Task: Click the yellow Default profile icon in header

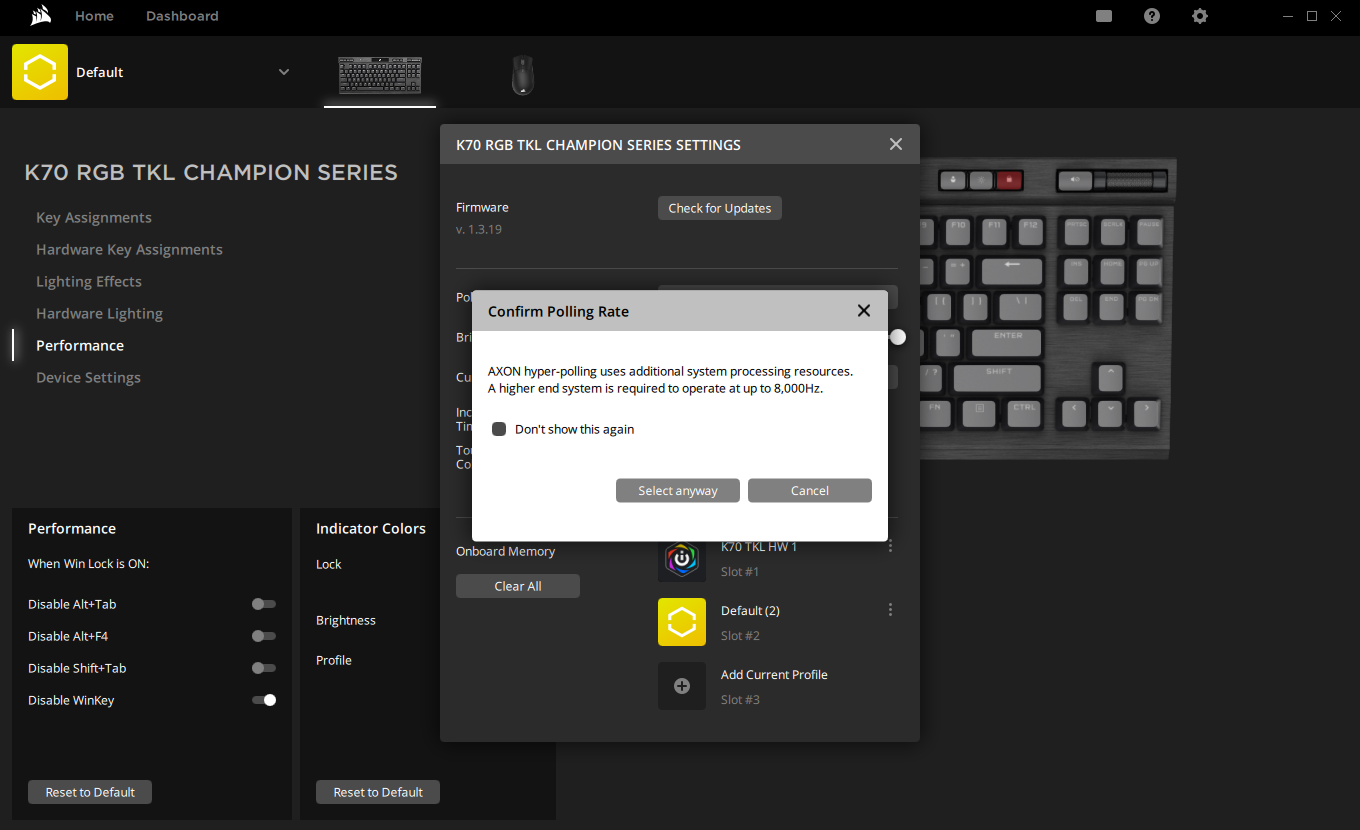Action: point(40,72)
